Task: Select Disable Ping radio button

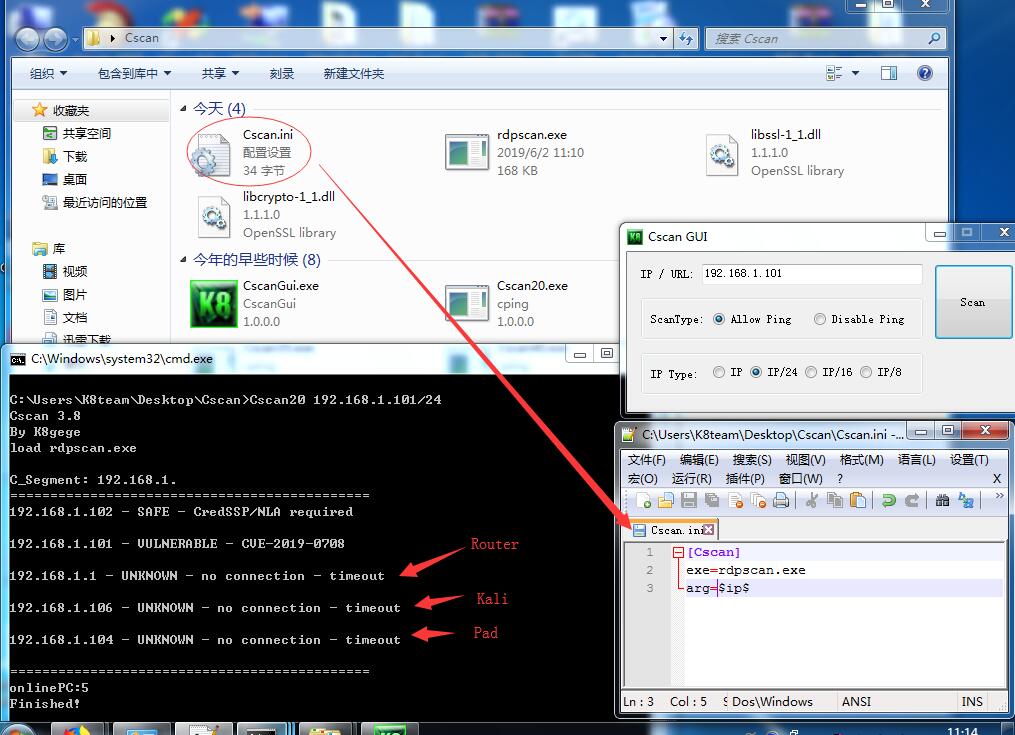Action: [820, 319]
